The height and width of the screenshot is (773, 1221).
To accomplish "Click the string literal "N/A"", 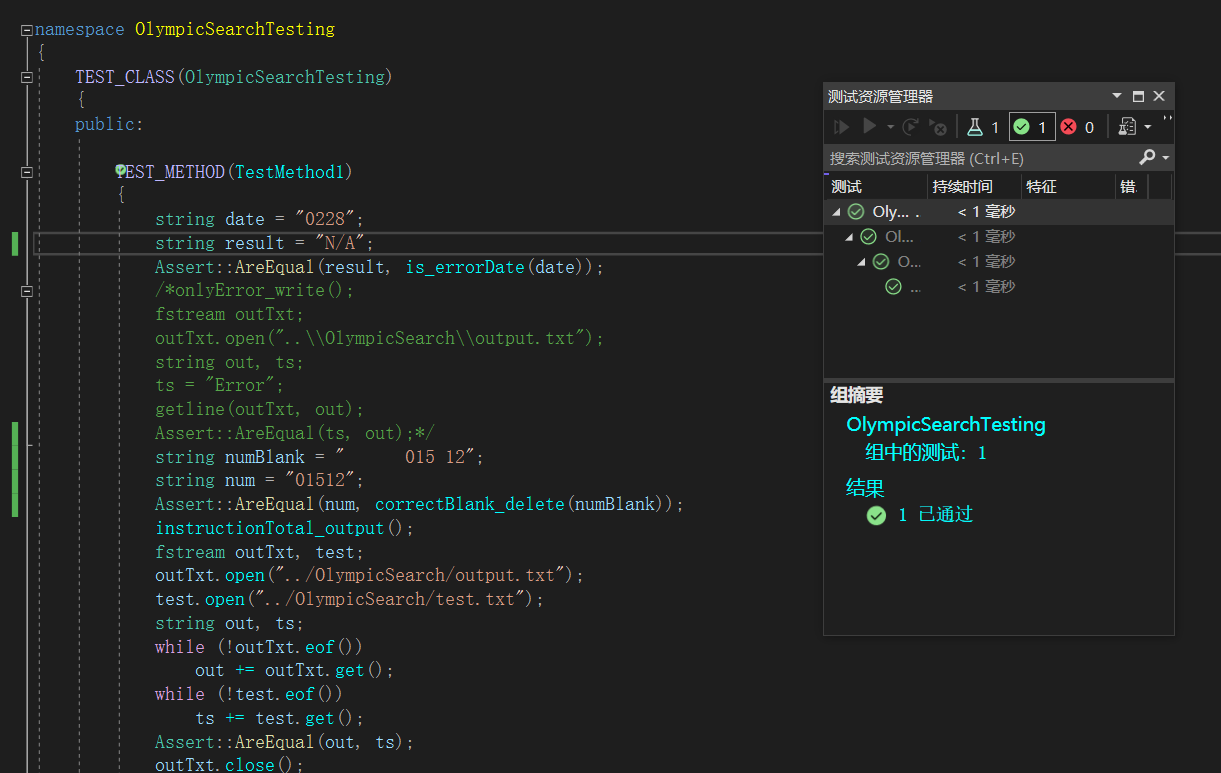I will pyautogui.click(x=339, y=243).
